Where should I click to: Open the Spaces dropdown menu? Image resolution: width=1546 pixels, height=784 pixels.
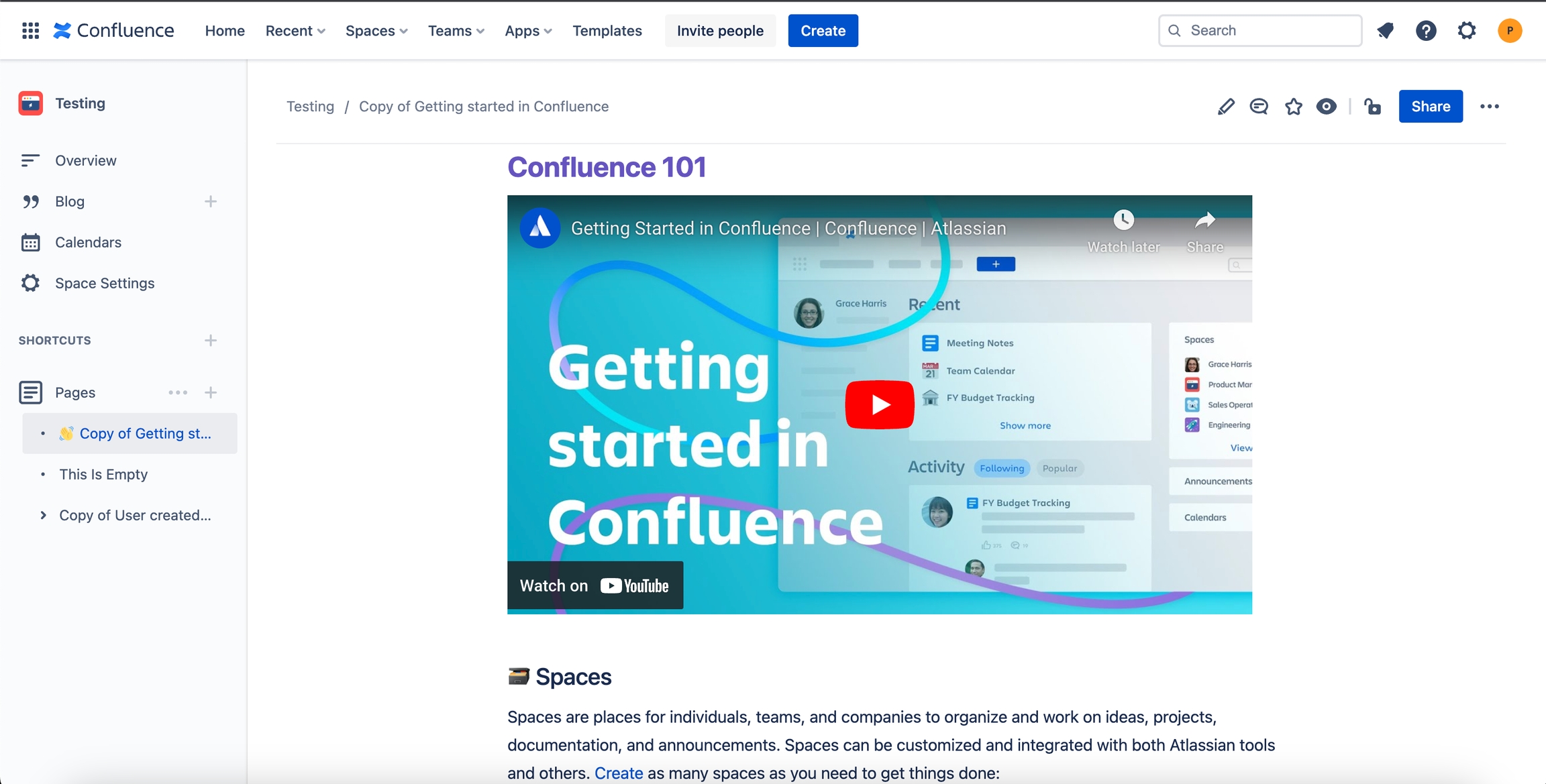[376, 31]
